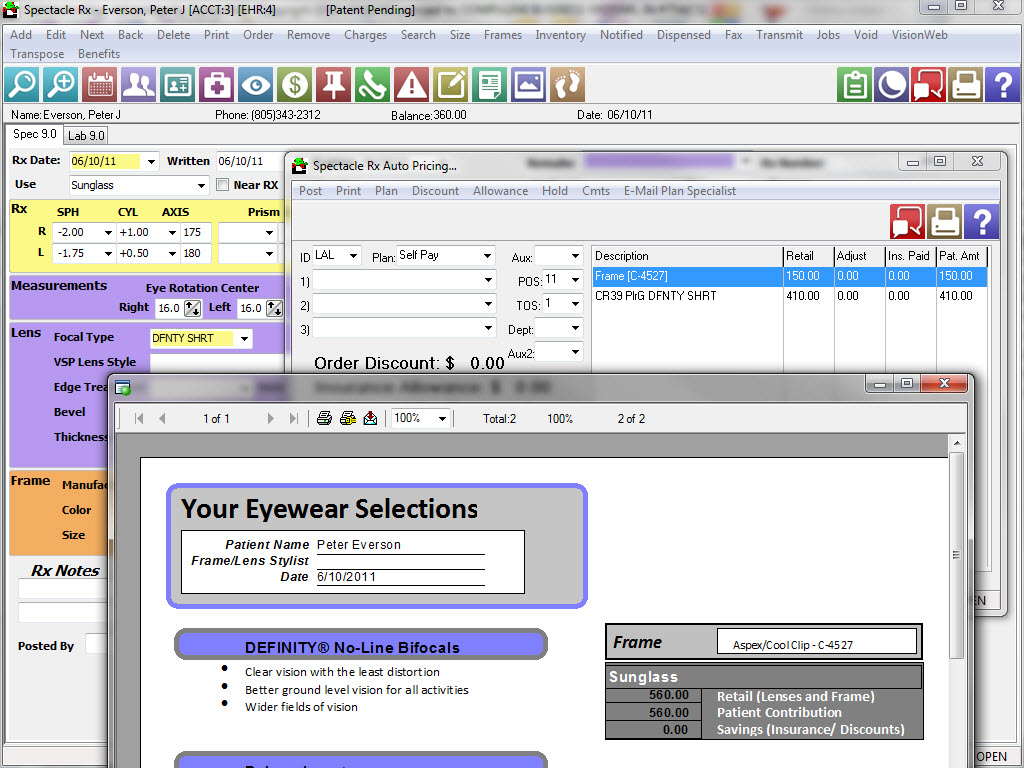Image resolution: width=1024 pixels, height=768 pixels.
Task: Open the Rx Date dropdown
Action: 151,161
